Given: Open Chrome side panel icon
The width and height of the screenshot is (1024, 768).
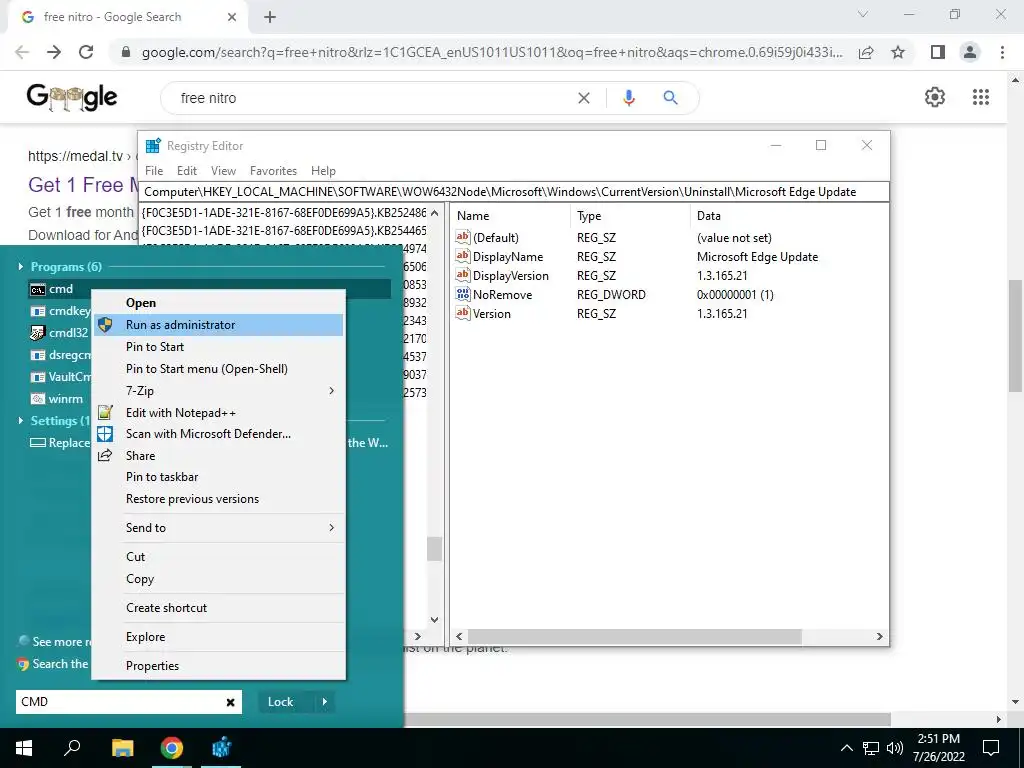Looking at the screenshot, I should point(938,52).
